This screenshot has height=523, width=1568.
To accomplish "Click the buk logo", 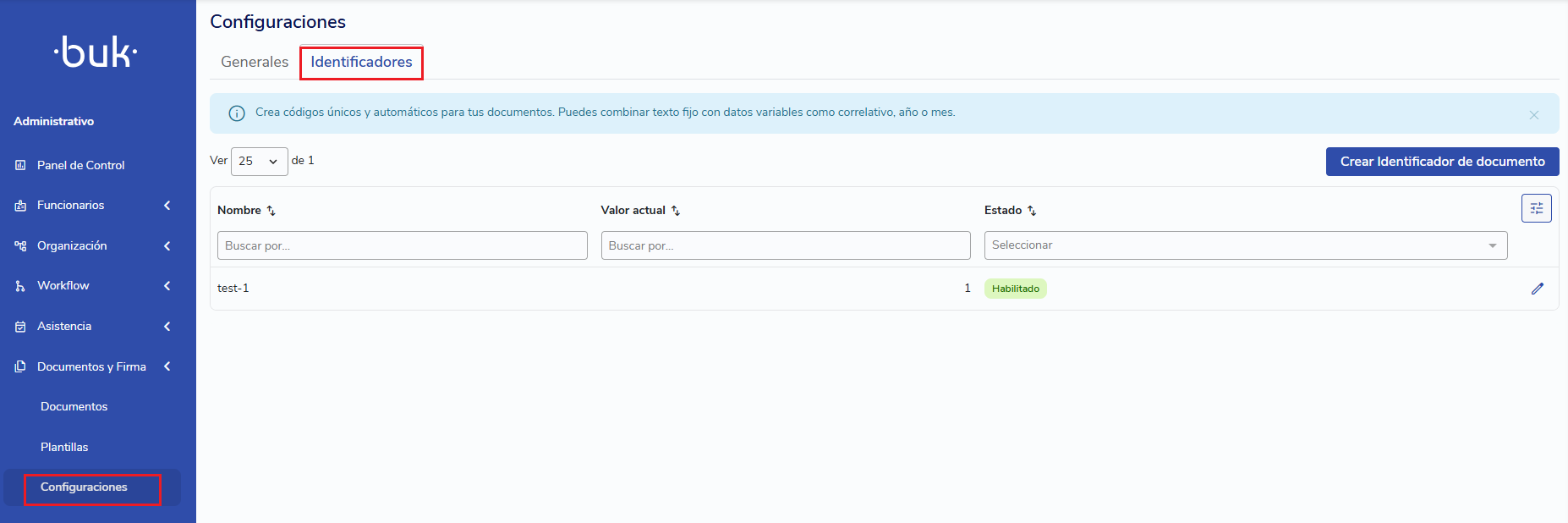I will 96,52.
